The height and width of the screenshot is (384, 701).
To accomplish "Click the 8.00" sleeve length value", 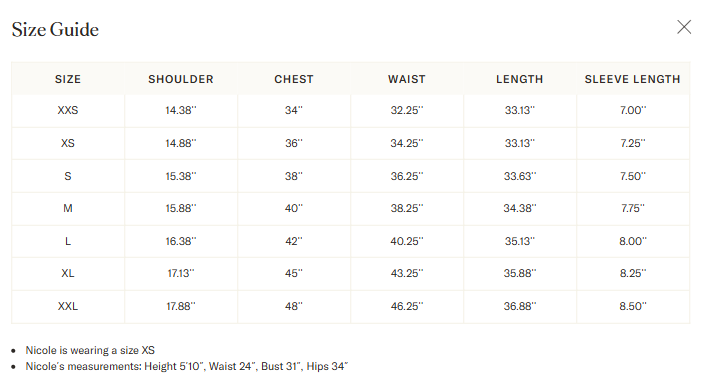I will (x=633, y=241).
